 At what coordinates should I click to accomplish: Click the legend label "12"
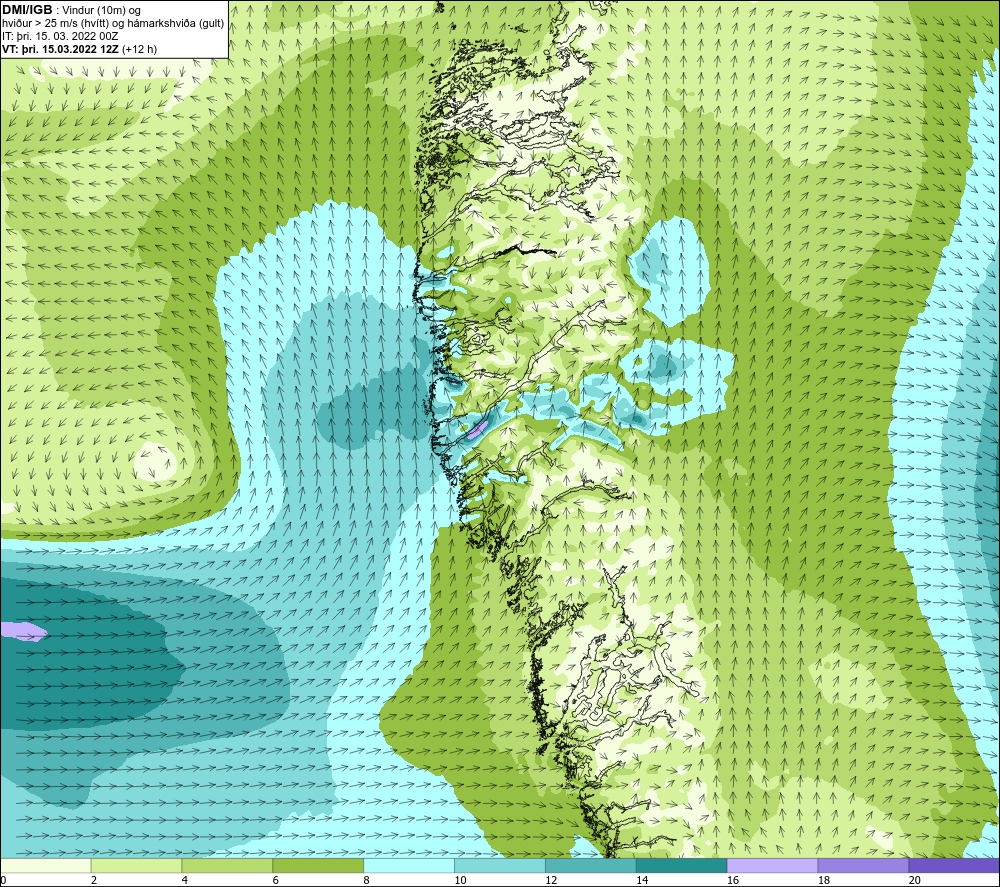coord(551,881)
